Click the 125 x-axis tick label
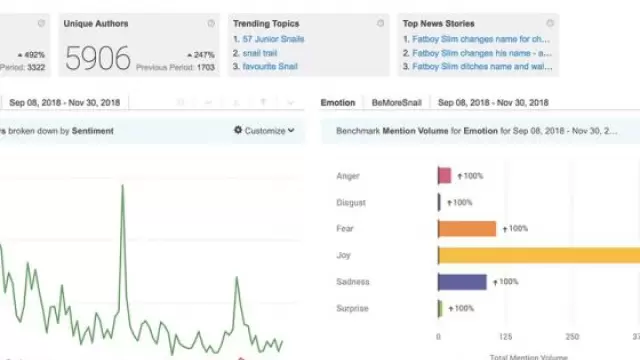Image resolution: width=640 pixels, height=360 pixels. point(505,337)
